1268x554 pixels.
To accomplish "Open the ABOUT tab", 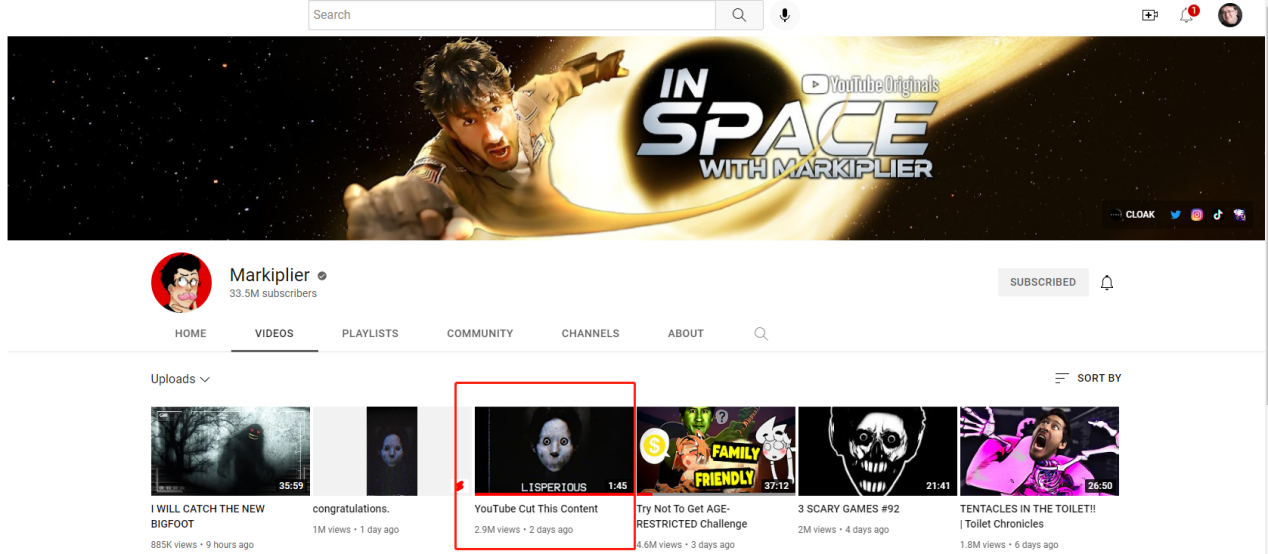I will coord(686,334).
